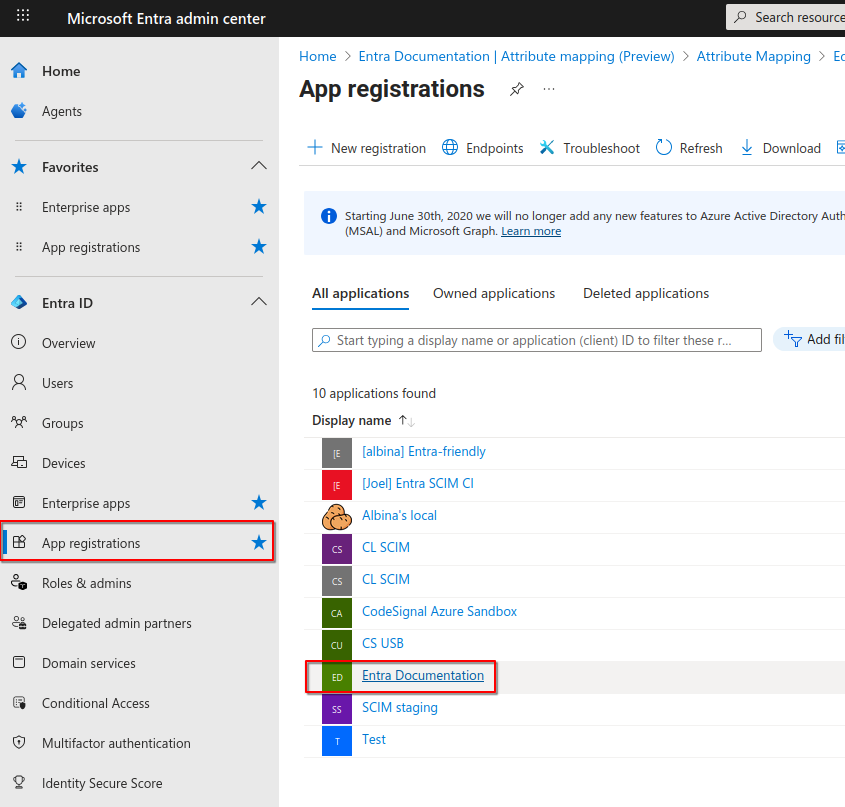Open the ellipsis more options menu
This screenshot has height=807, width=845.
tap(549, 89)
